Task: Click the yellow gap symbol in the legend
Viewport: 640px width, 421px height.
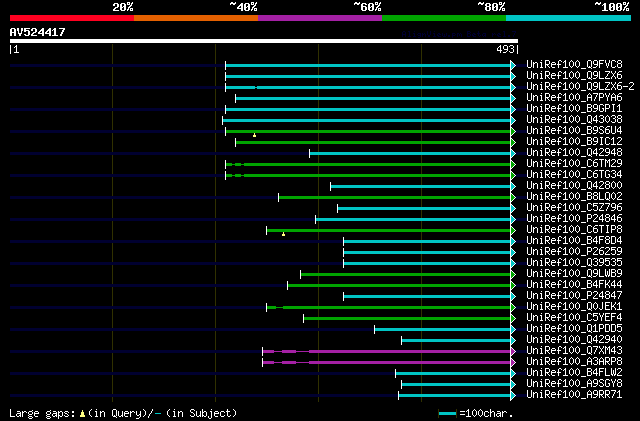Action: 82,414
